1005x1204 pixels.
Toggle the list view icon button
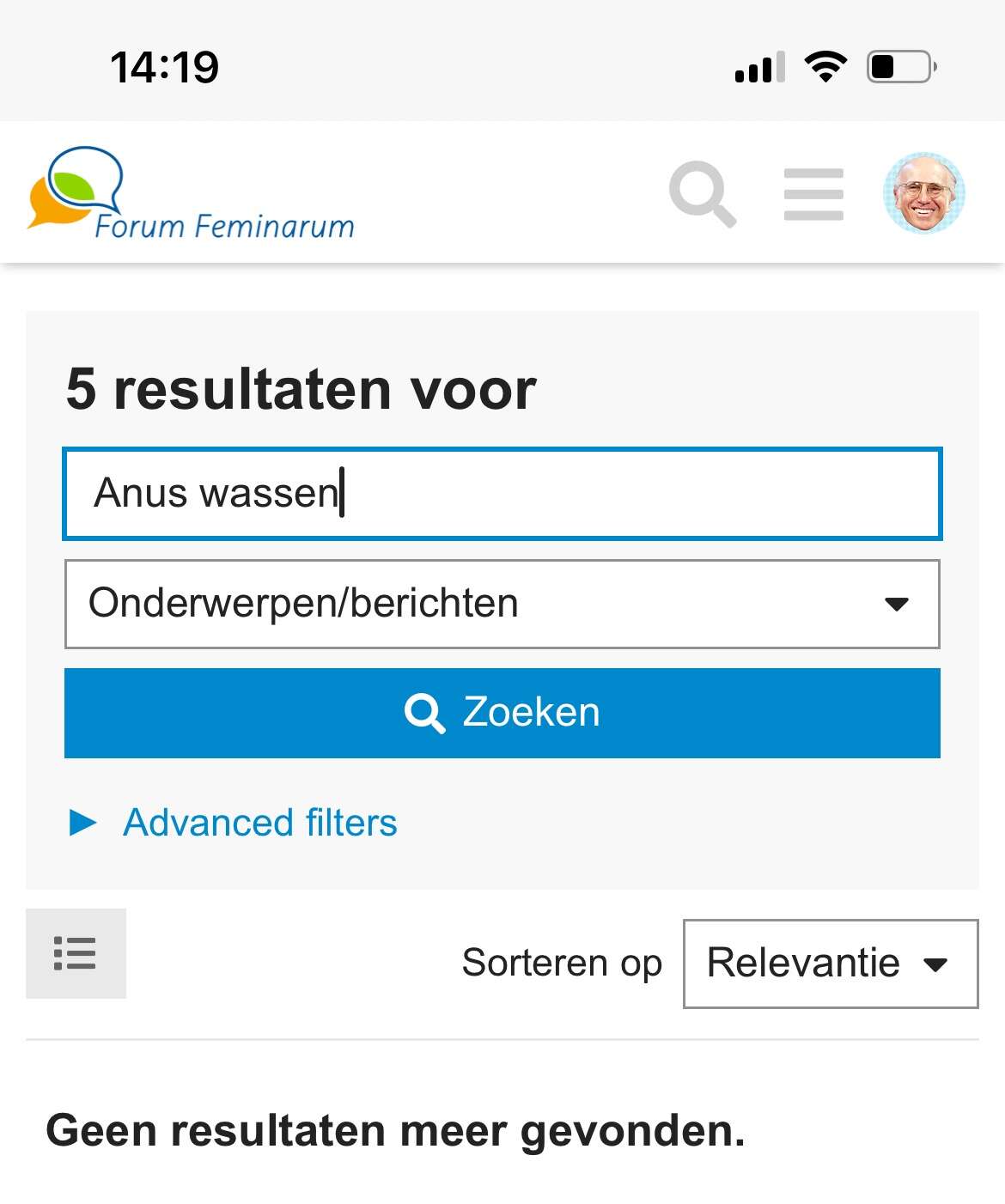point(76,953)
